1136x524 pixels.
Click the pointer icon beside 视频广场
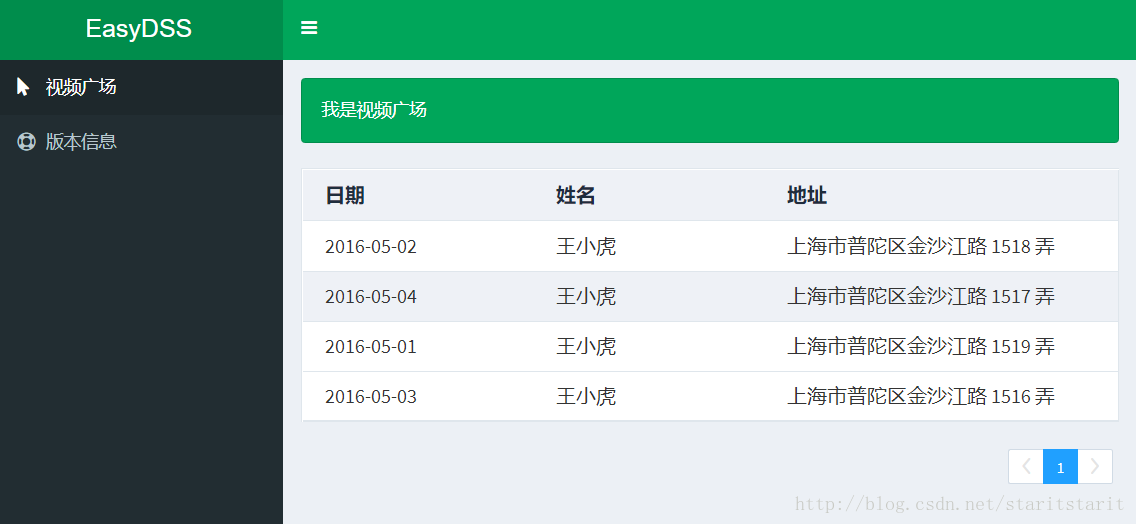[x=23, y=87]
